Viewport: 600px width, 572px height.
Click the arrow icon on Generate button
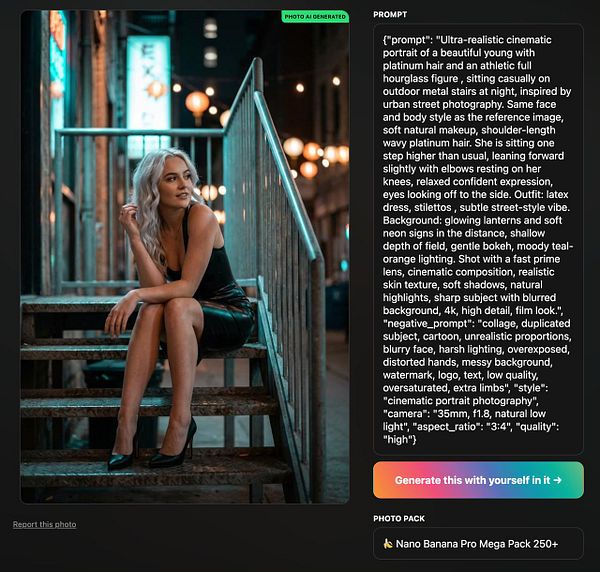pos(557,480)
